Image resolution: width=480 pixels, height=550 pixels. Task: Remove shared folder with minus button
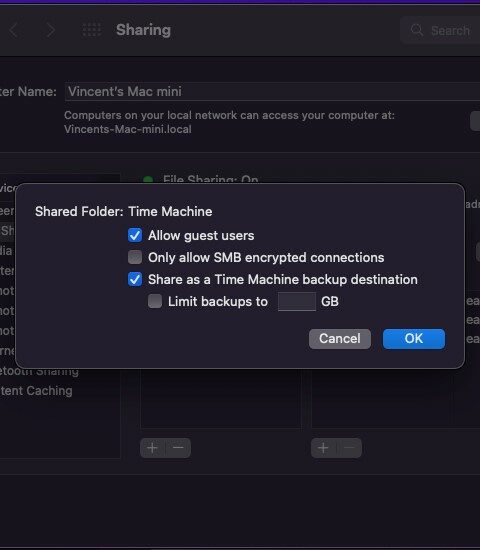178,448
